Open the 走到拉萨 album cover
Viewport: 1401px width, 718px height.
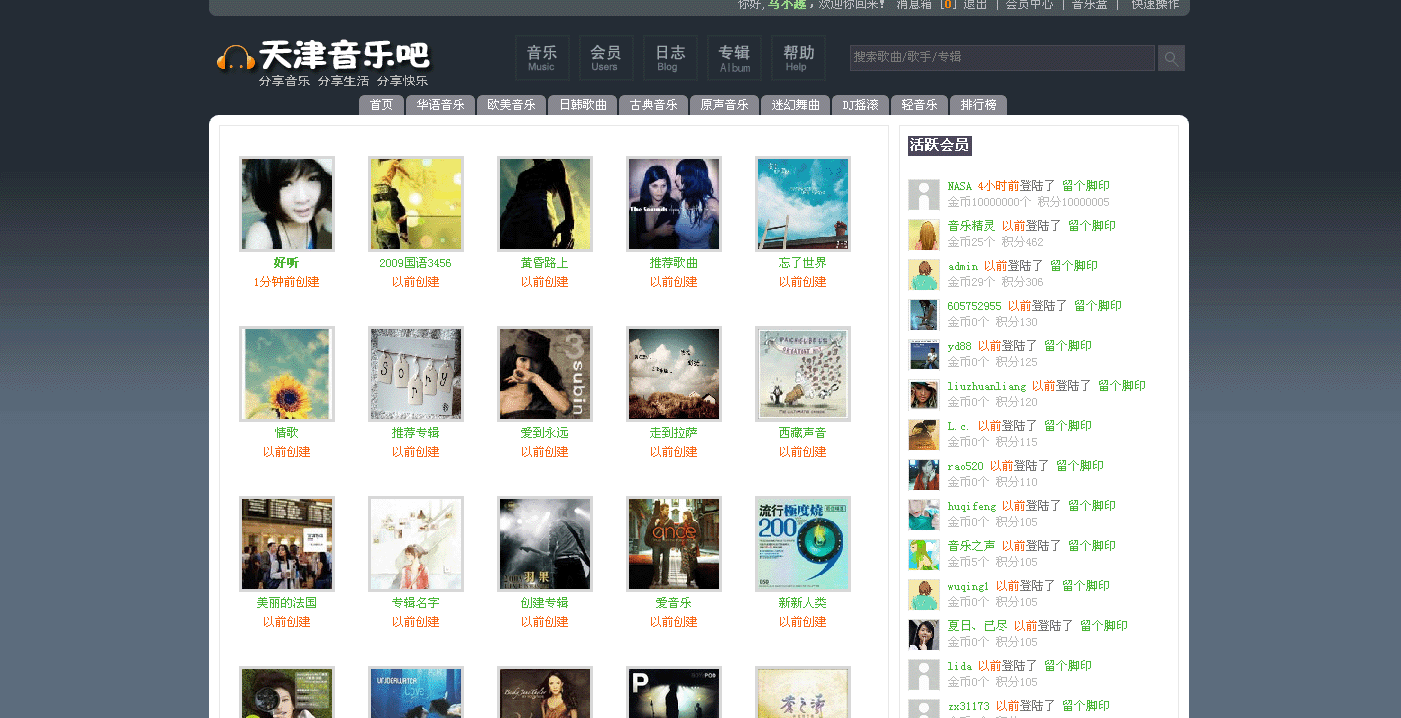click(x=674, y=374)
